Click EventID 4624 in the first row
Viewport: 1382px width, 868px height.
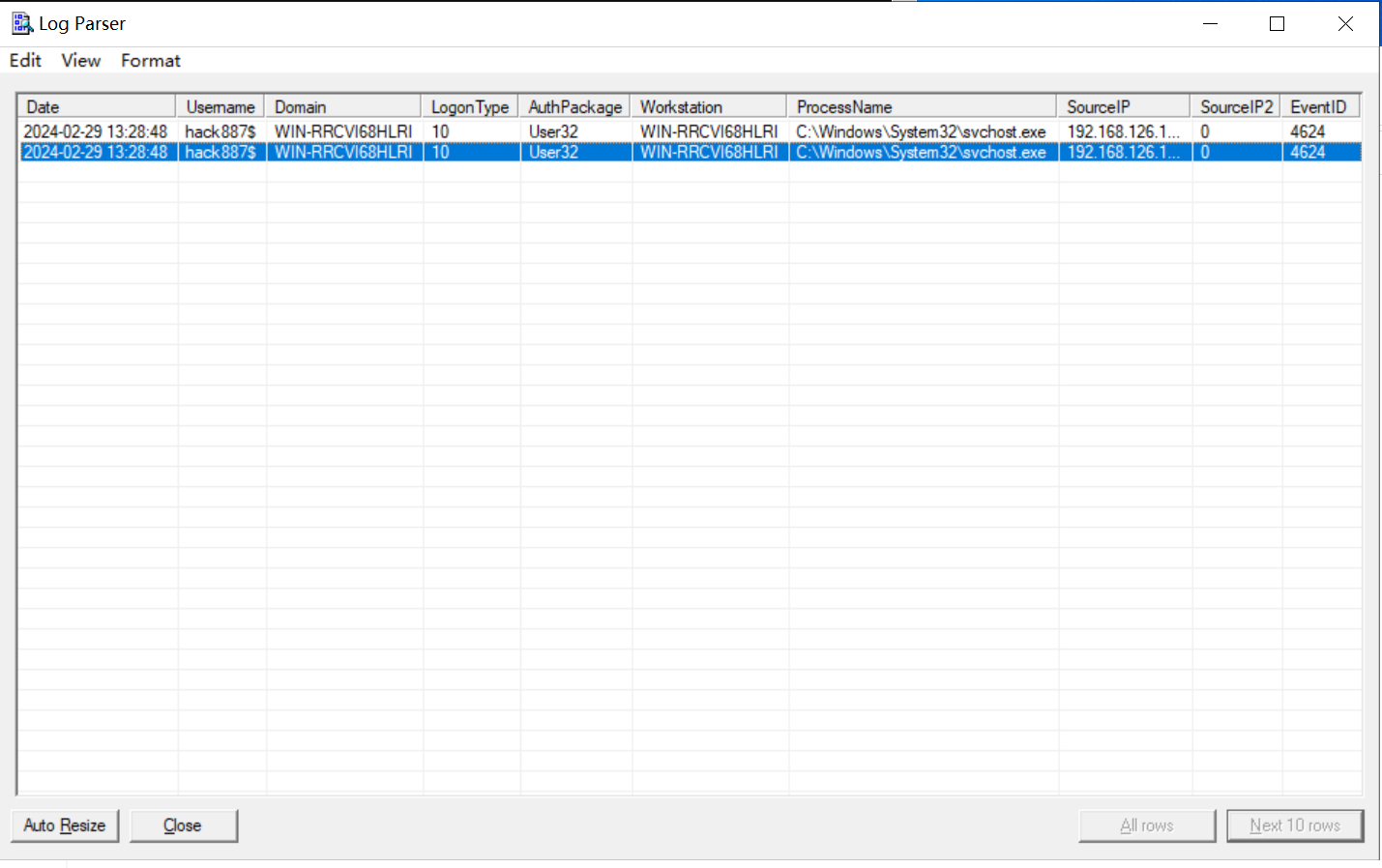(1308, 131)
